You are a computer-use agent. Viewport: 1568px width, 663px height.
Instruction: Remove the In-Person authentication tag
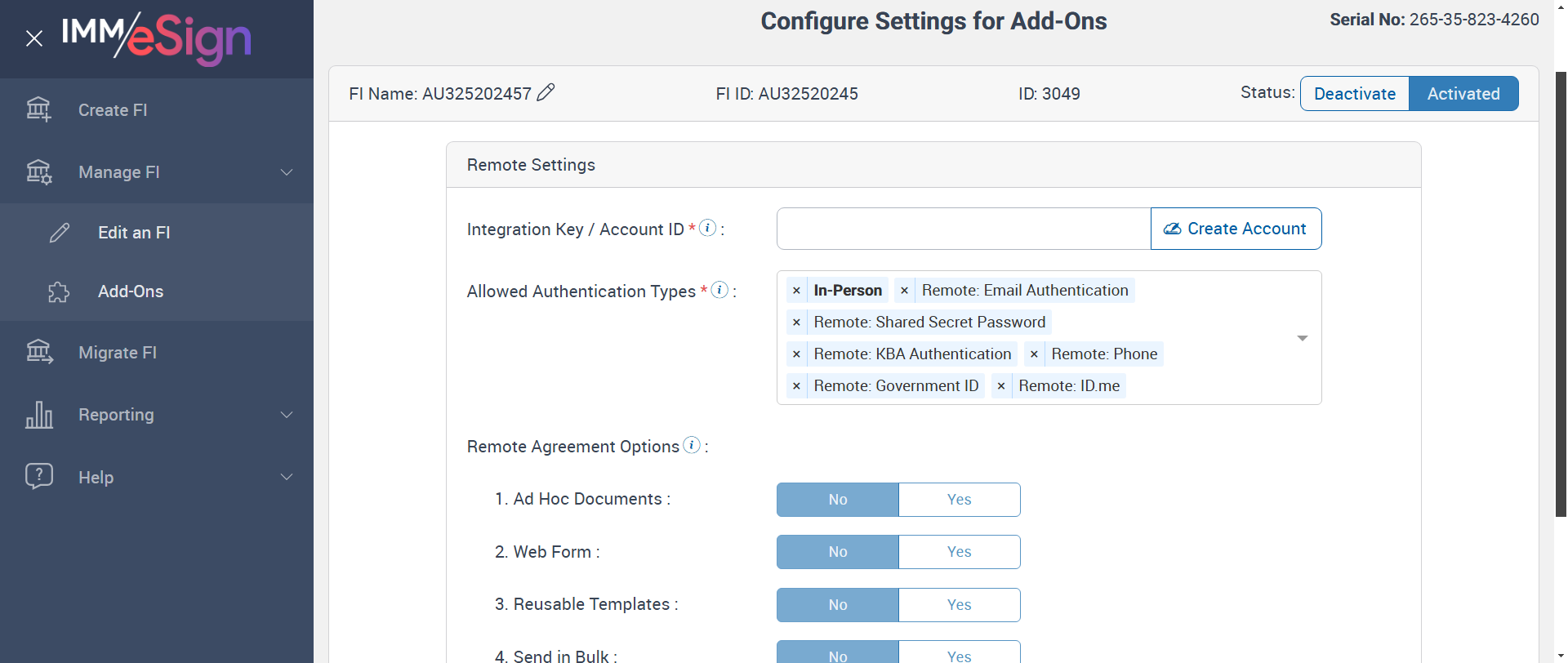tap(796, 291)
